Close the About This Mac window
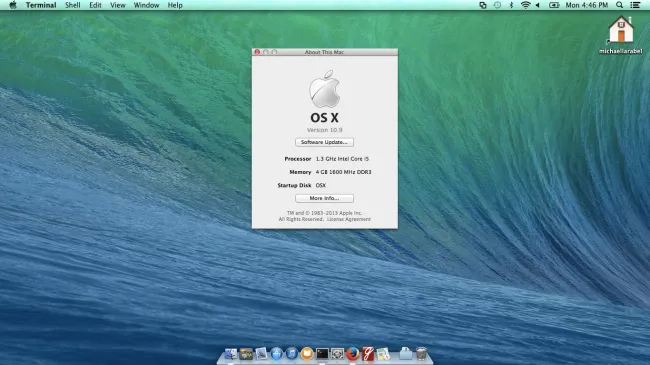Image resolution: width=650 pixels, height=365 pixels. point(257,52)
